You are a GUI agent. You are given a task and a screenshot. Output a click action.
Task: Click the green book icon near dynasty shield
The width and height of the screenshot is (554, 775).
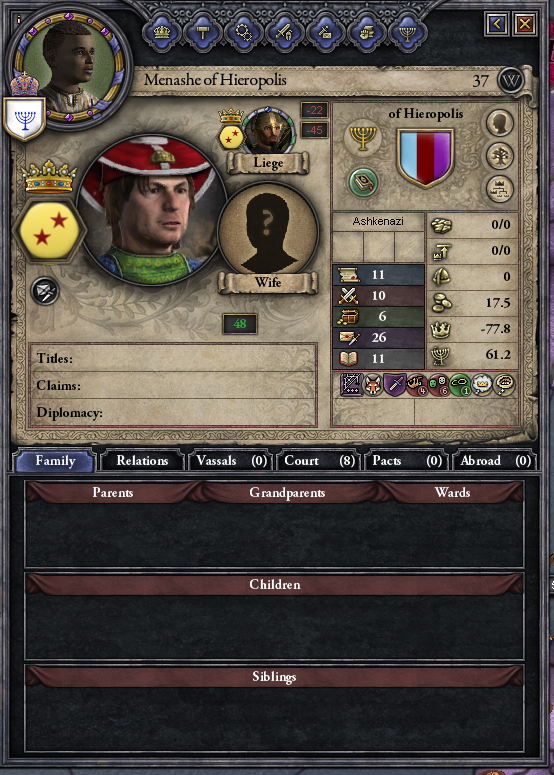pyautogui.click(x=363, y=181)
